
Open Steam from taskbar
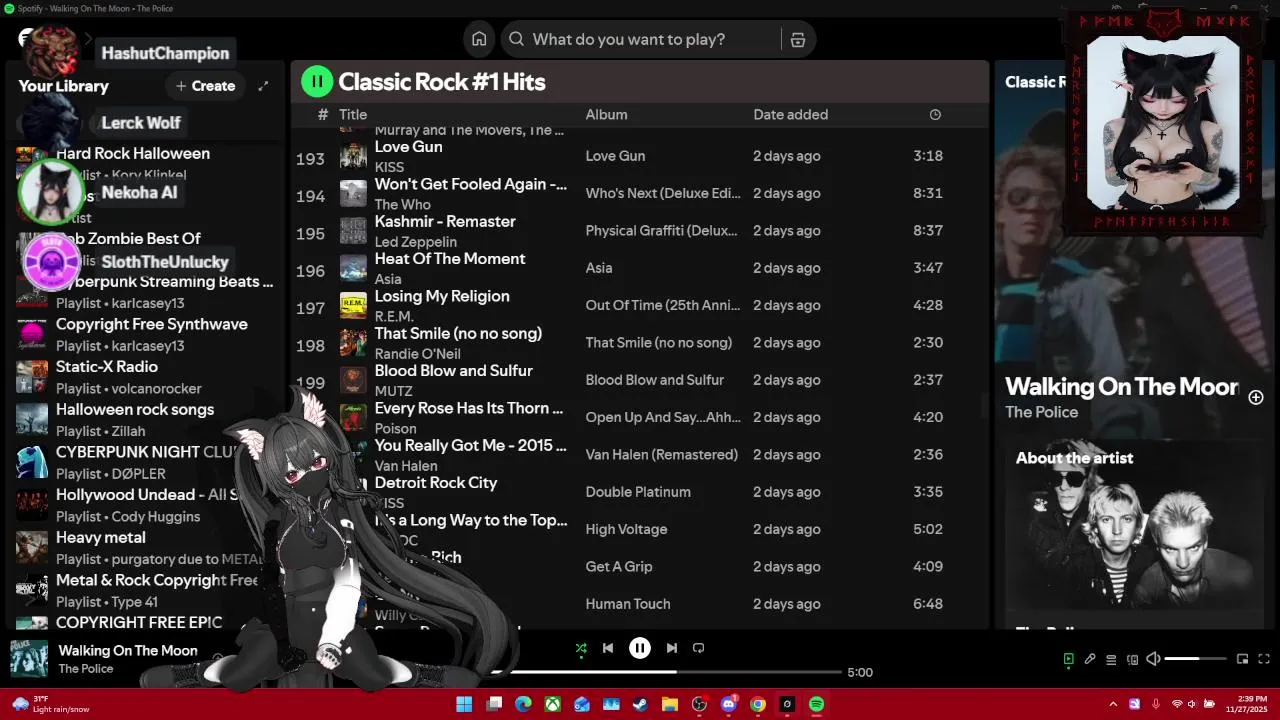[x=640, y=704]
